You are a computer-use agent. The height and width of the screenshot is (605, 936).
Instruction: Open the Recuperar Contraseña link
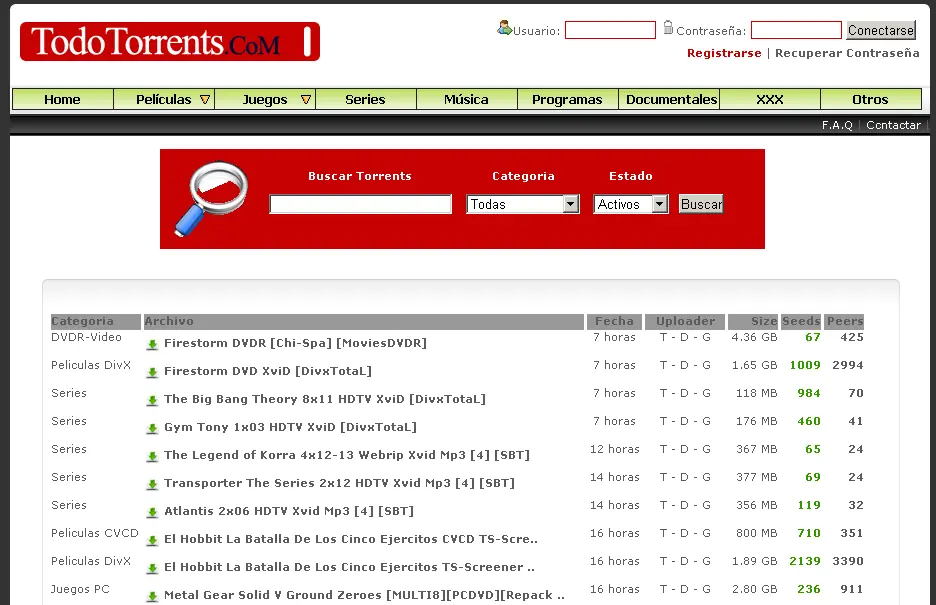(847, 53)
